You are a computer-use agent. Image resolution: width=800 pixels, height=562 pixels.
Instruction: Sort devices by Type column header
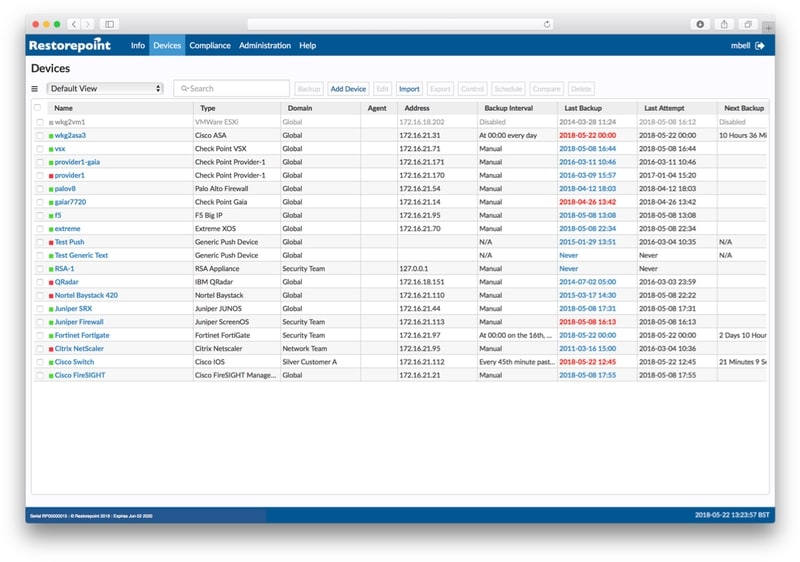pos(208,108)
